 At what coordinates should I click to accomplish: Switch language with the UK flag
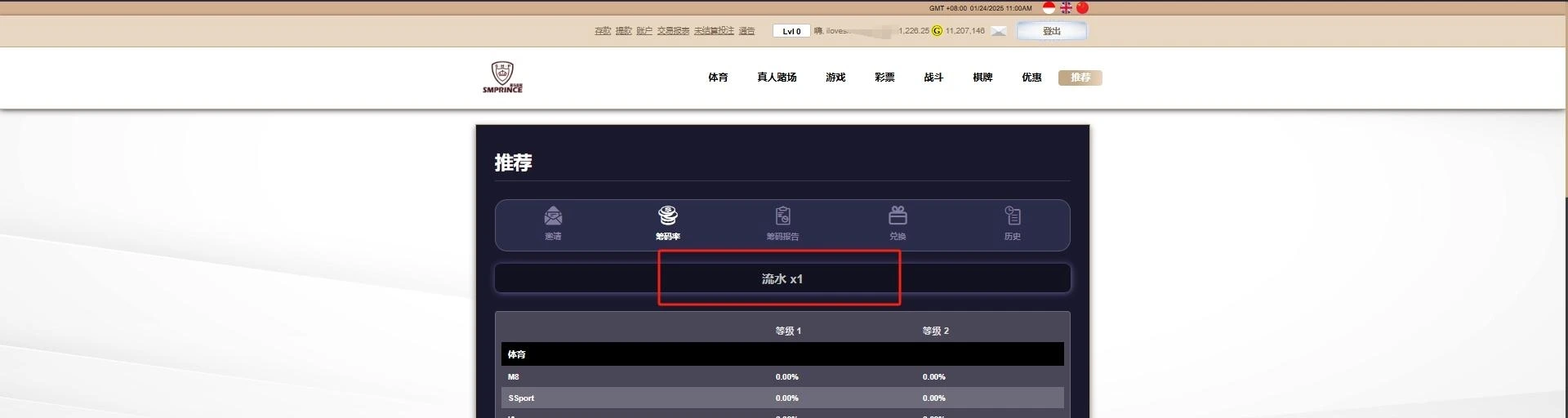(1066, 7)
